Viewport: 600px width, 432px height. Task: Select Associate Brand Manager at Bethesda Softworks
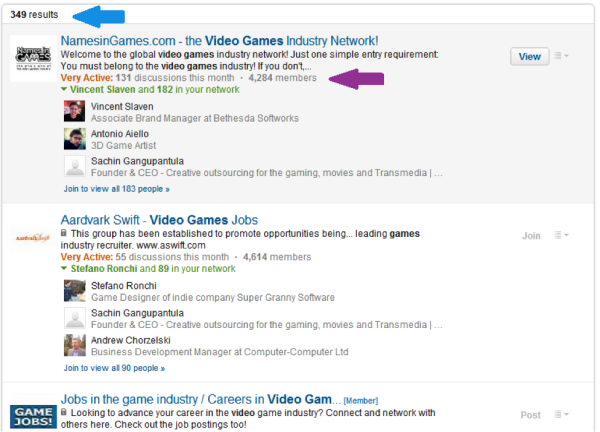pyautogui.click(x=195, y=118)
